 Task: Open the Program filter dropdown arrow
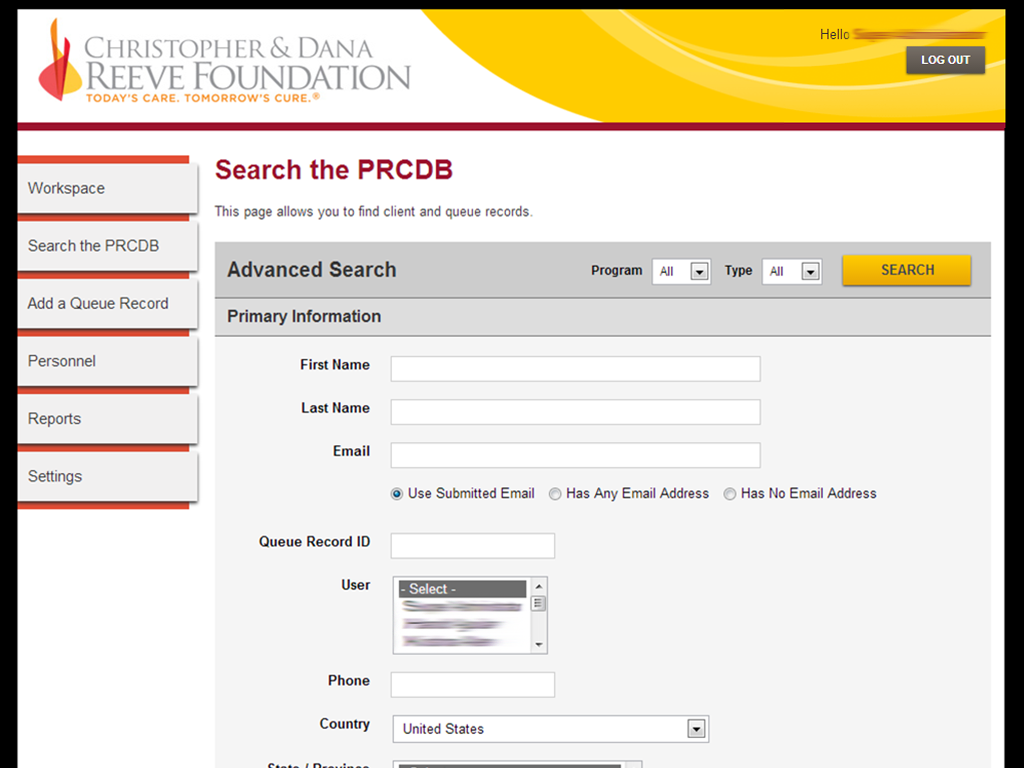click(x=698, y=271)
